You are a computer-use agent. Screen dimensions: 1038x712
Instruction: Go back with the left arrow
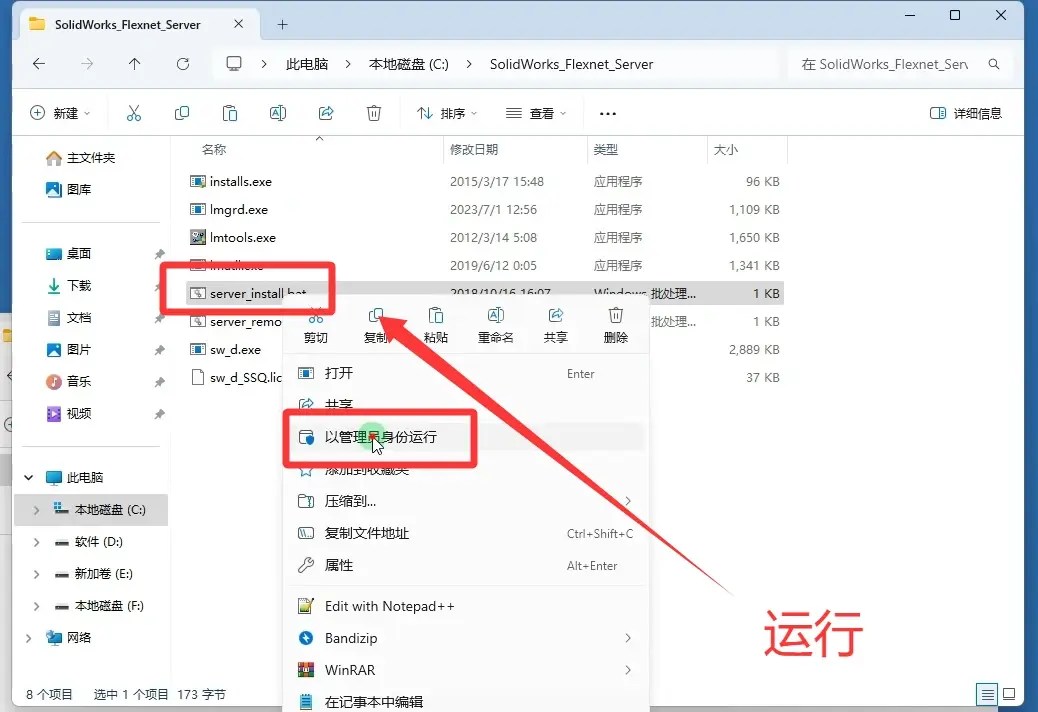[x=39, y=64]
